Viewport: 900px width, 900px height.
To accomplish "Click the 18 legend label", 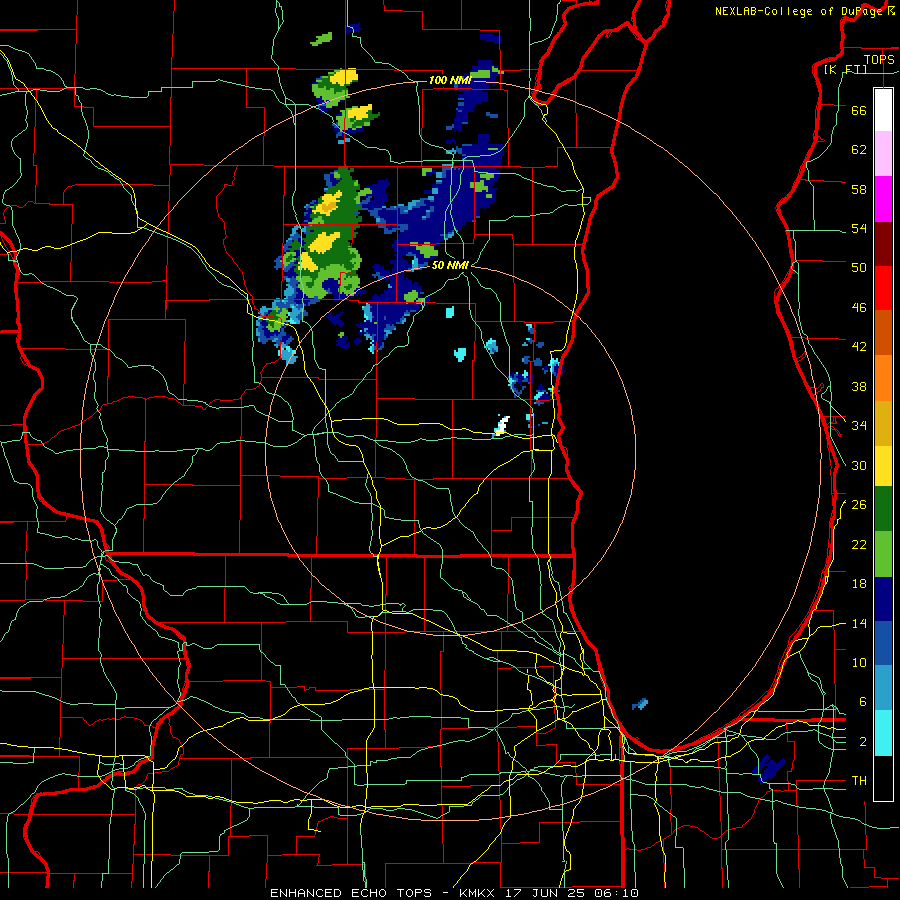I will coord(859,584).
